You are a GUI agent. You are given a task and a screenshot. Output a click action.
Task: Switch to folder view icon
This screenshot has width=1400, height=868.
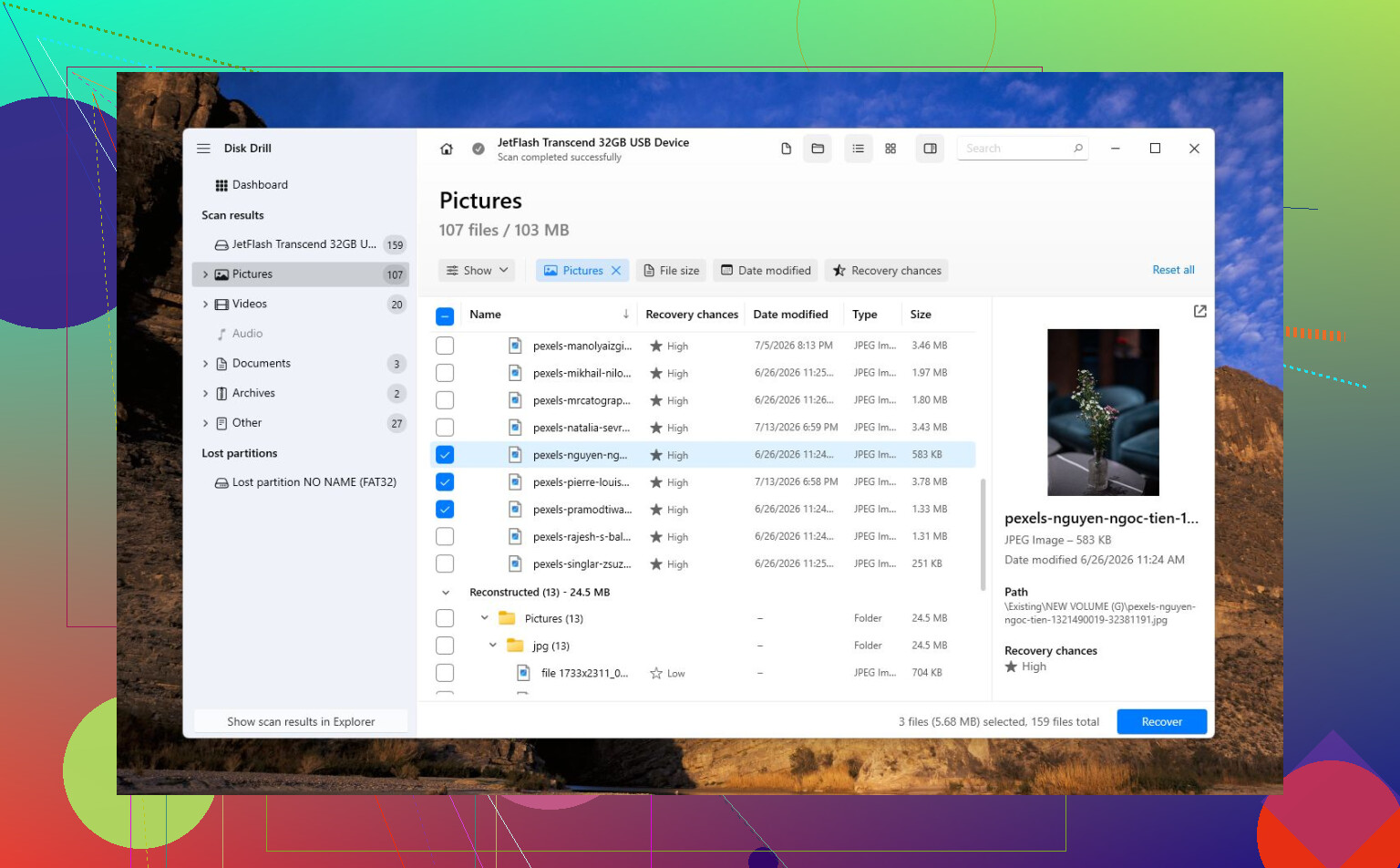[x=818, y=149]
